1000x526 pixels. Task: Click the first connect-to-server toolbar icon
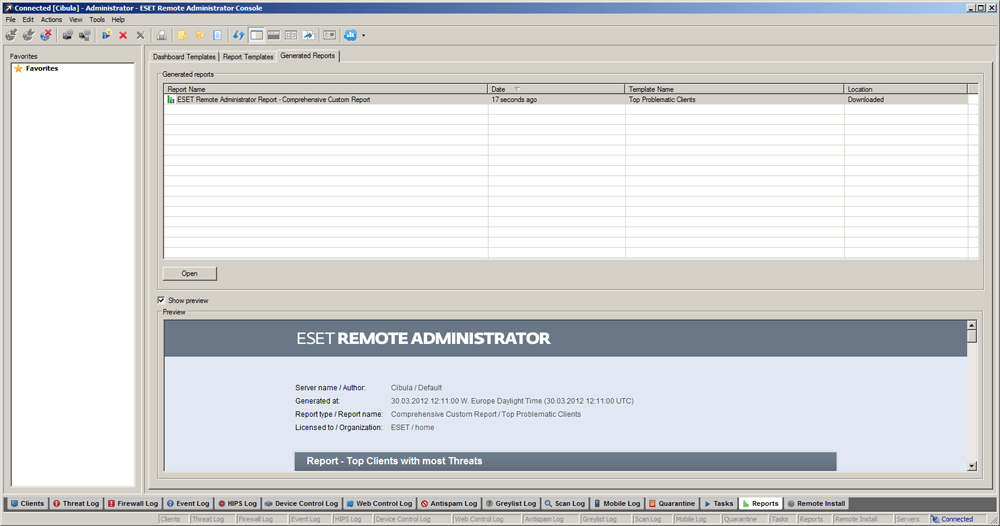coord(11,35)
